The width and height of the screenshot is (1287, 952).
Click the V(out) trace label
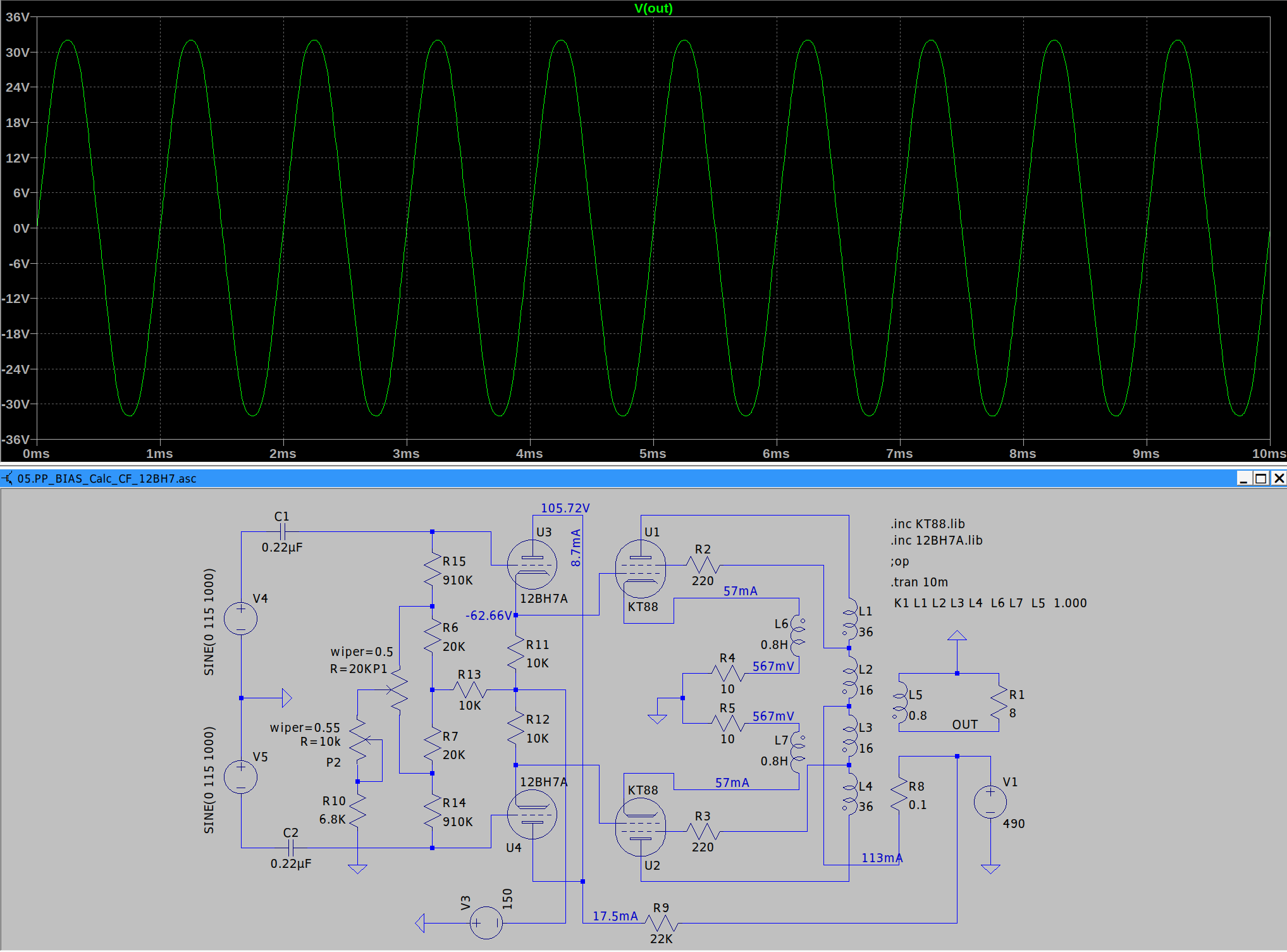(653, 8)
